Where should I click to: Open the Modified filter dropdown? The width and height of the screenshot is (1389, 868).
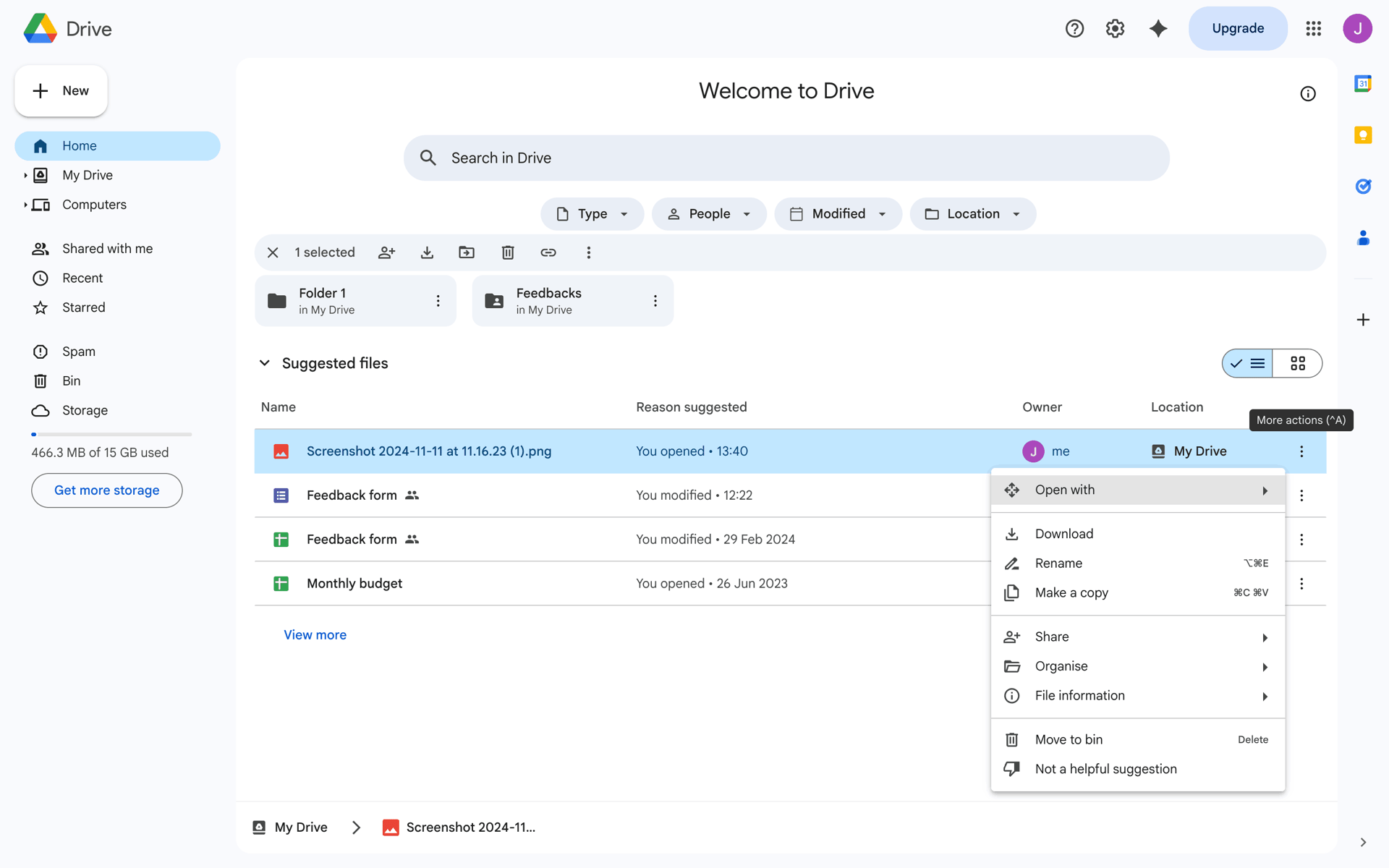[838, 214]
